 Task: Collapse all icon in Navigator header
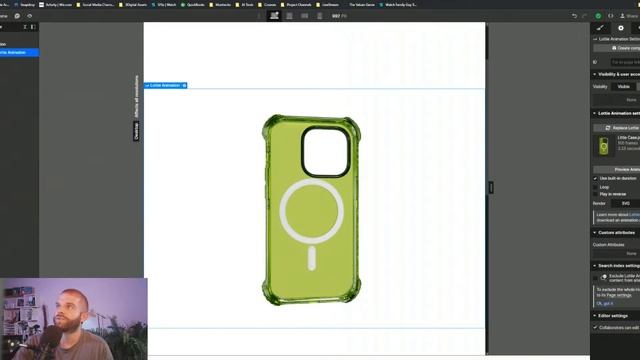coord(25,27)
